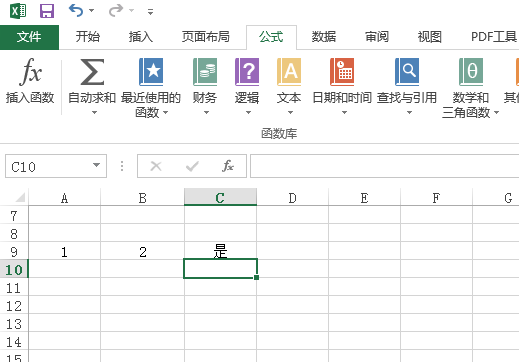Select column B header
The image size is (519, 362).
(142, 198)
